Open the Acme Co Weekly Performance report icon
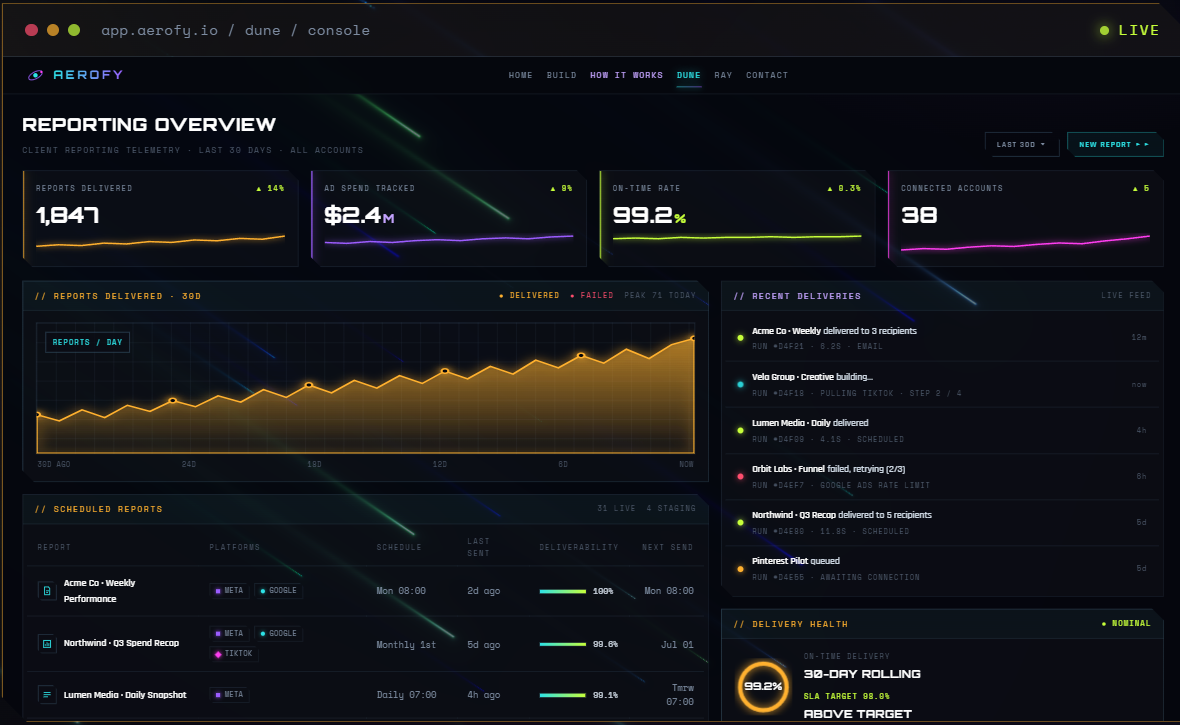1180x725 pixels. [47, 591]
